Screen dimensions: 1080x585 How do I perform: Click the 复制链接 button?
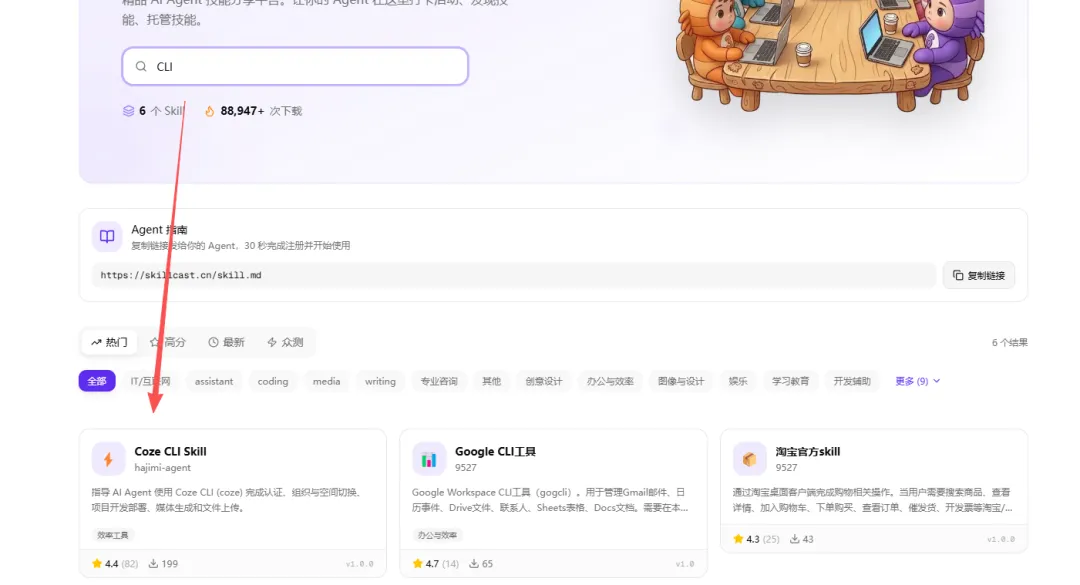click(x=978, y=275)
